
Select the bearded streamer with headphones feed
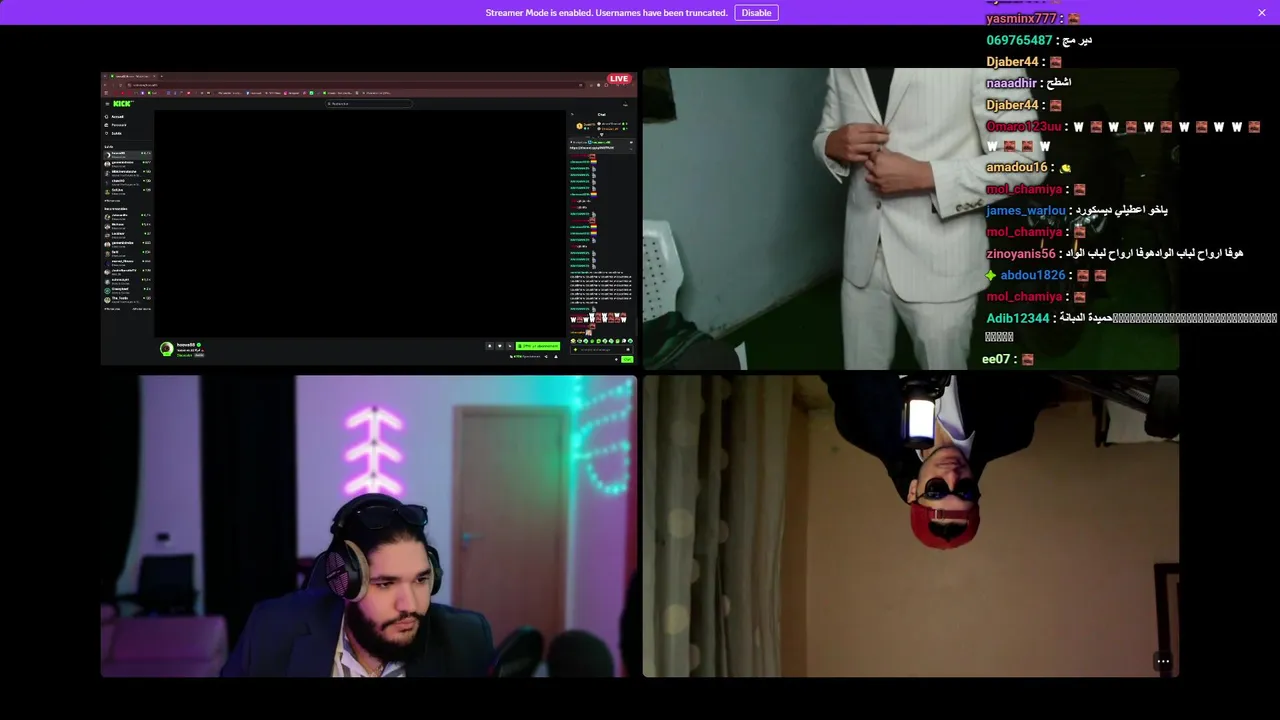tap(368, 526)
